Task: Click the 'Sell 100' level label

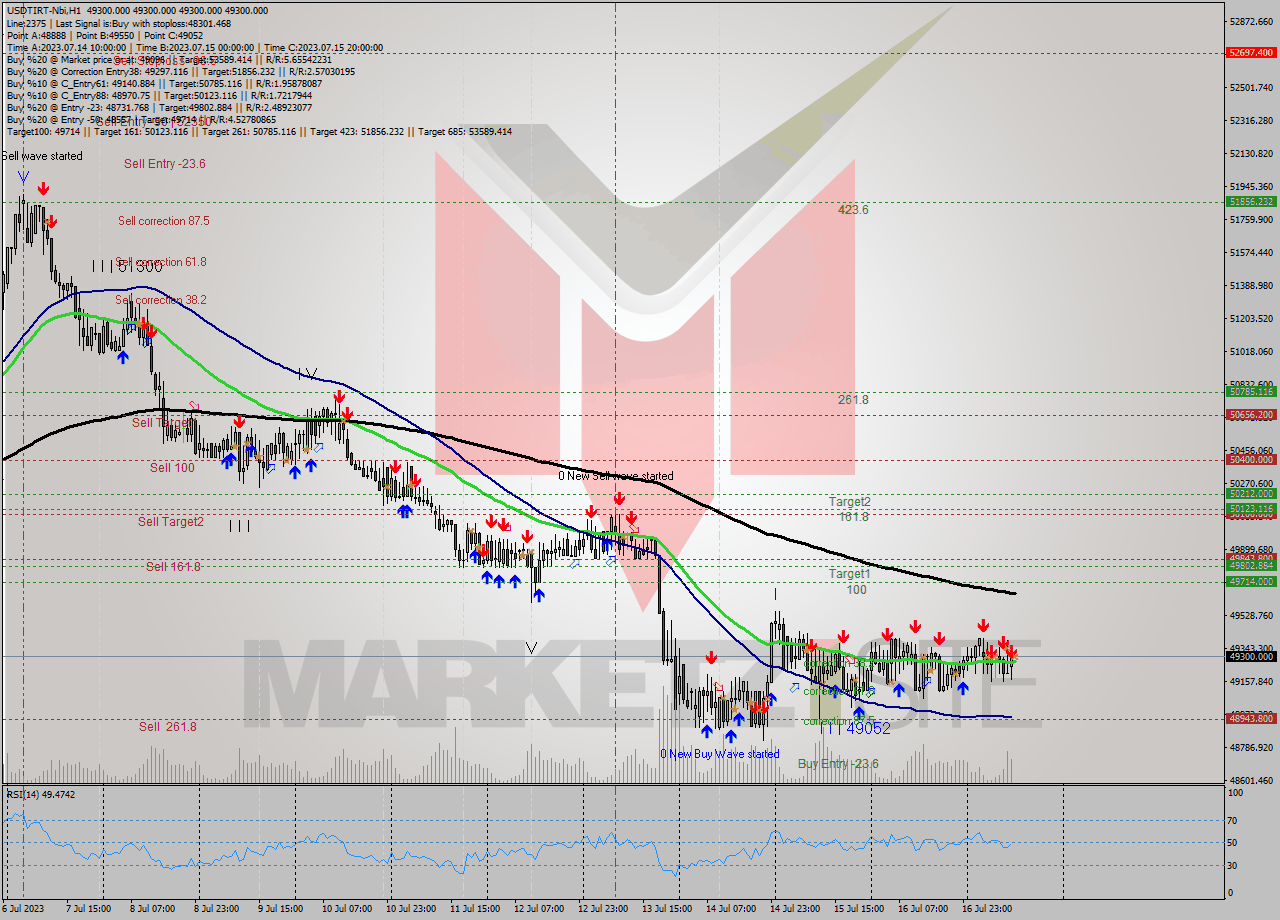Action: [x=172, y=467]
